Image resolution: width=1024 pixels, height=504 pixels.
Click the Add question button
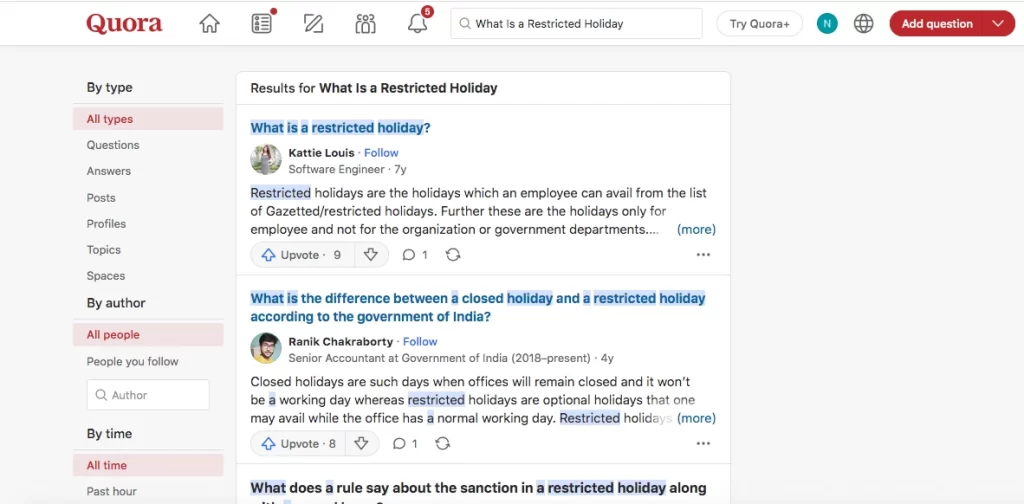click(937, 24)
